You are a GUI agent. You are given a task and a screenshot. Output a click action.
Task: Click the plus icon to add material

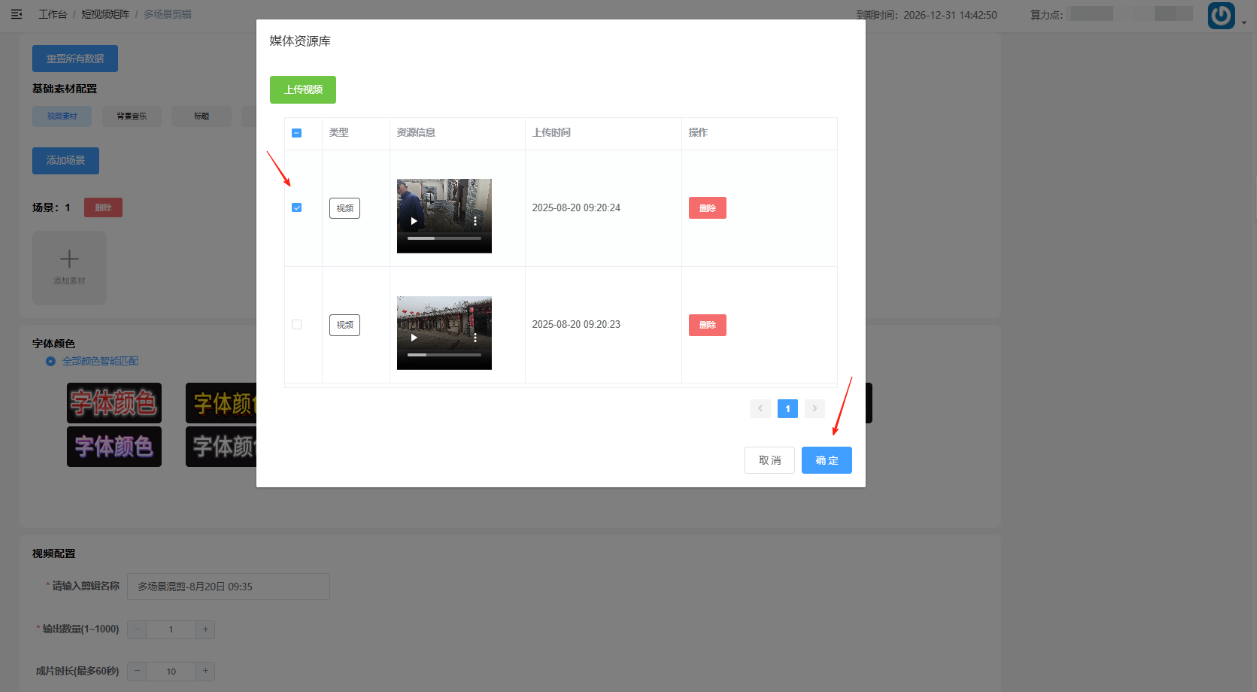click(x=69, y=260)
